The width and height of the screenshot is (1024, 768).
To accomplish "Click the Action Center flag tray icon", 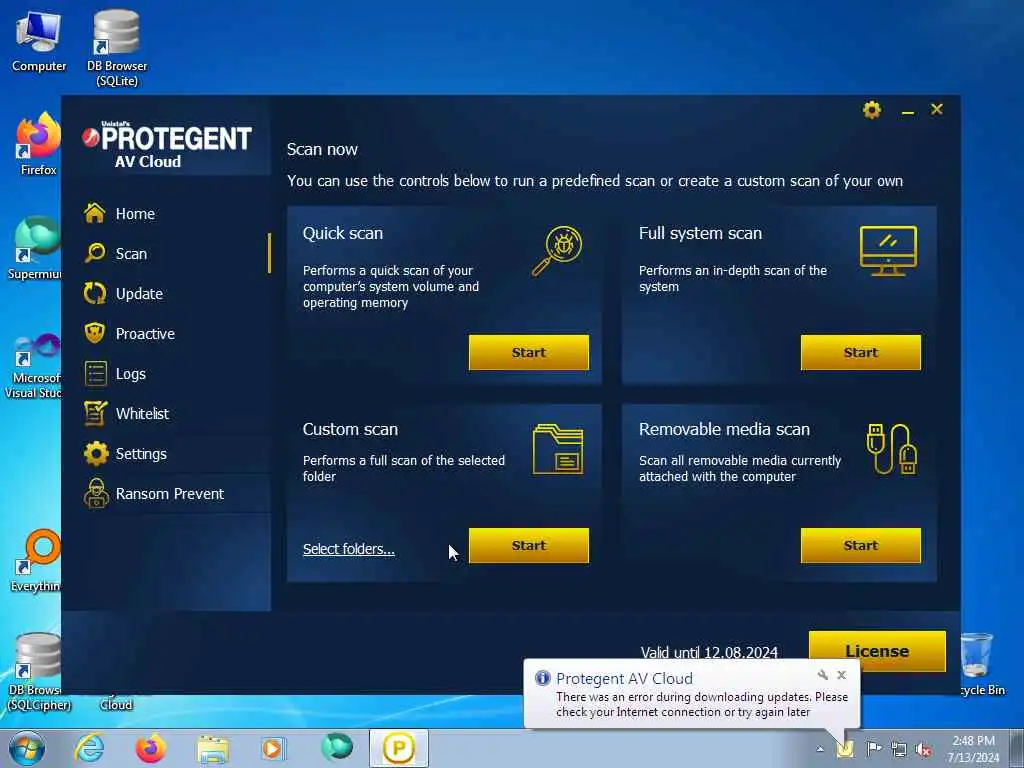I will tap(873, 748).
